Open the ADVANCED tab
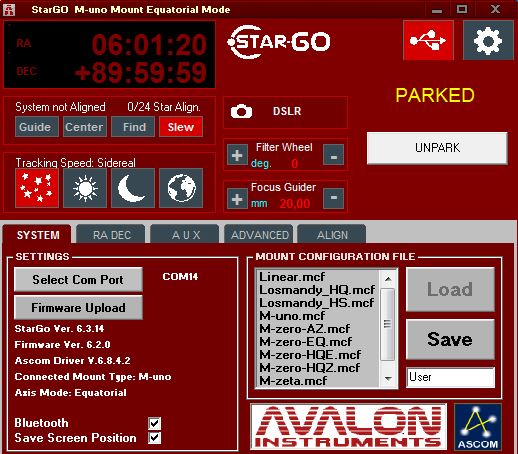This screenshot has width=518, height=454. pyautogui.click(x=259, y=235)
